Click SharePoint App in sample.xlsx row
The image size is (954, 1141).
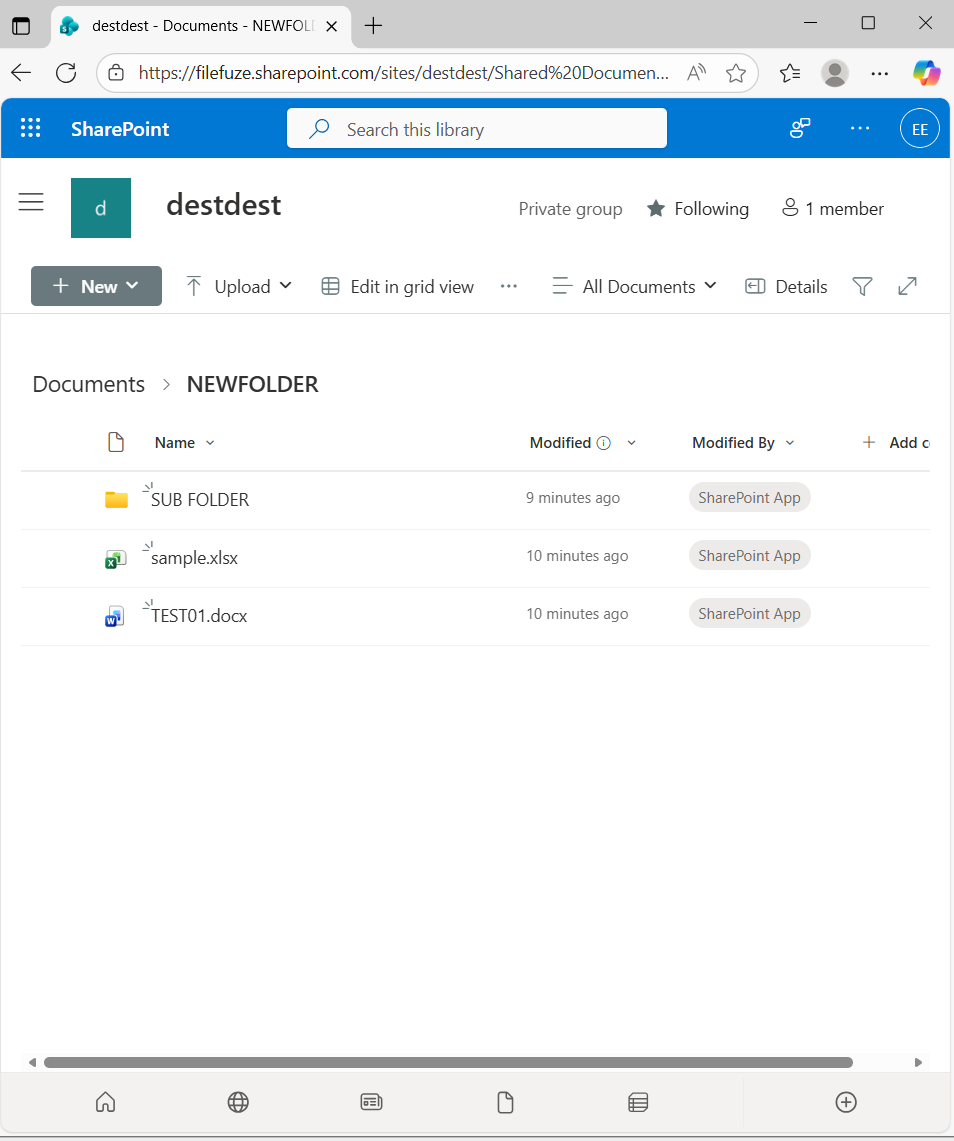click(x=750, y=556)
